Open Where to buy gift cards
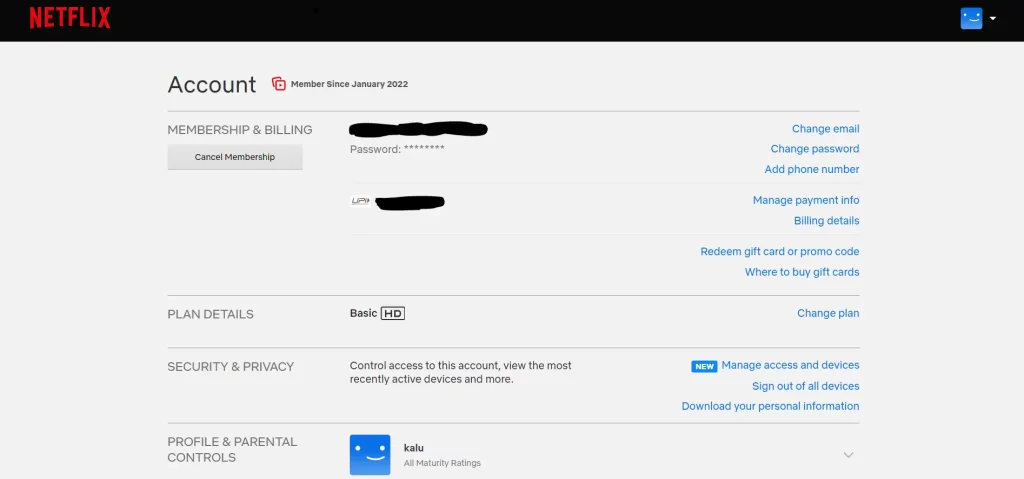 (802, 272)
